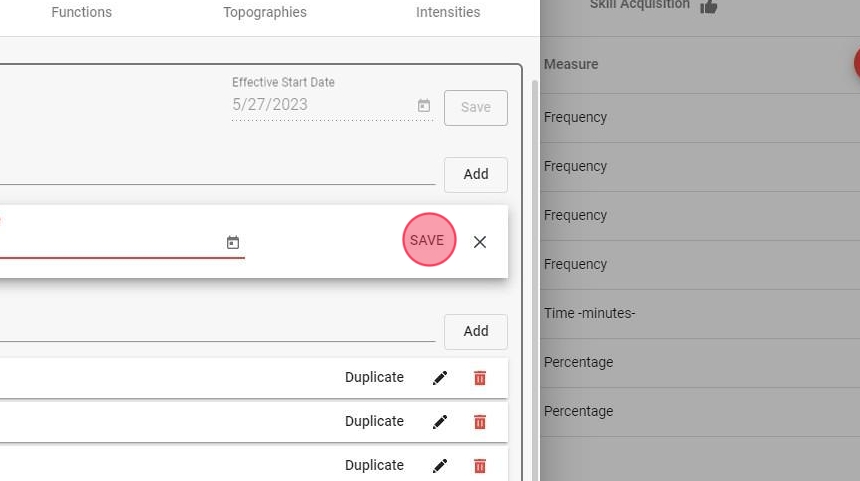Close the edit row with the X icon

tap(480, 242)
